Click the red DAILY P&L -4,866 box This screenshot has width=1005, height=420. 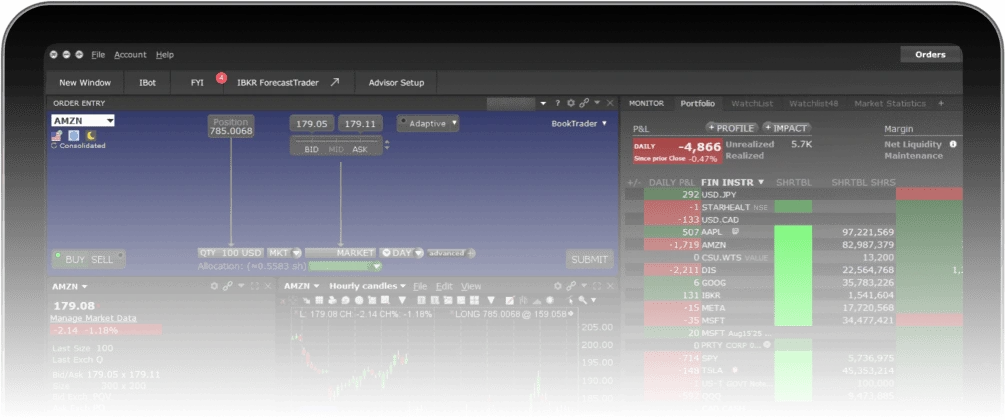point(677,151)
